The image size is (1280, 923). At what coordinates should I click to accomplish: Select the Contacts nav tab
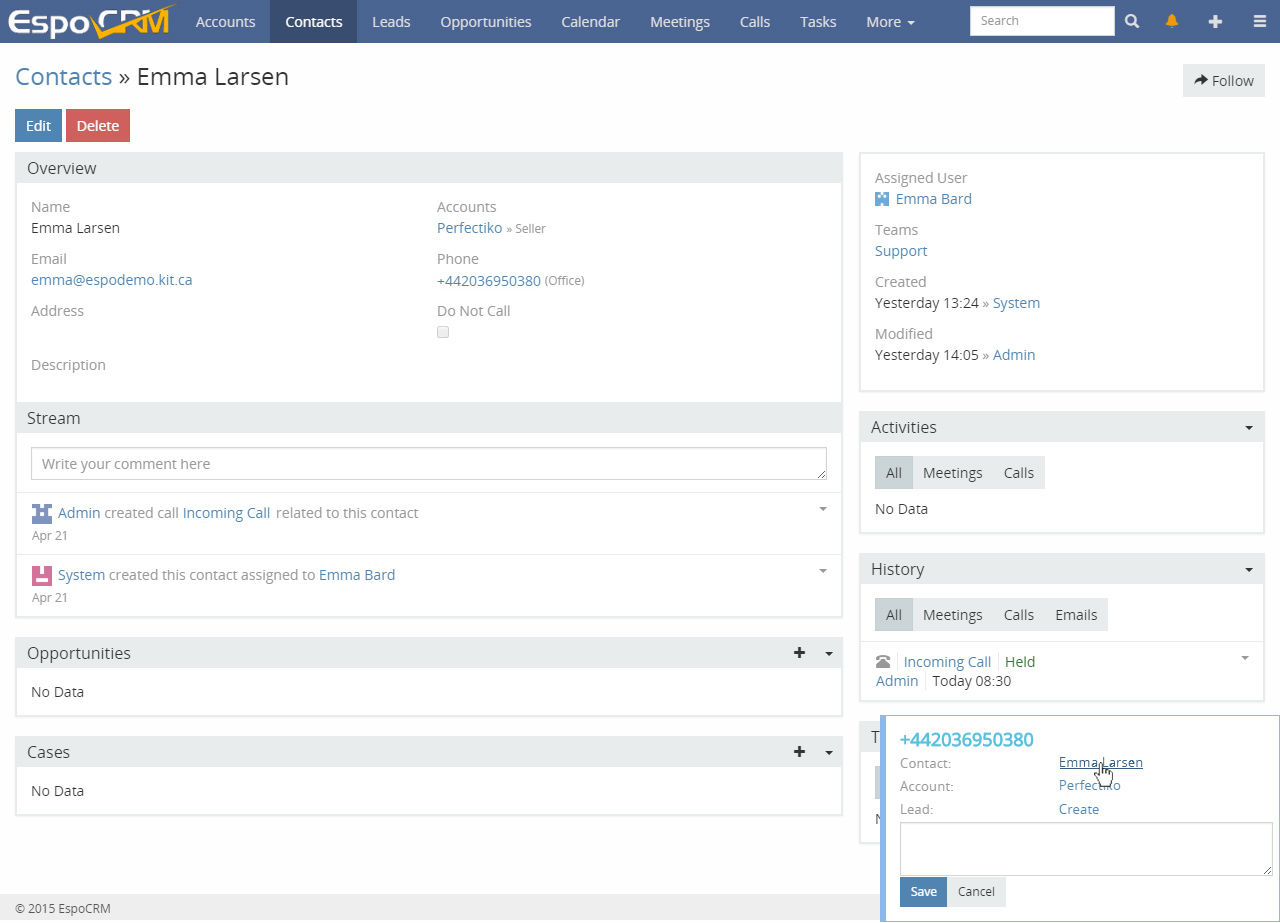tap(313, 21)
